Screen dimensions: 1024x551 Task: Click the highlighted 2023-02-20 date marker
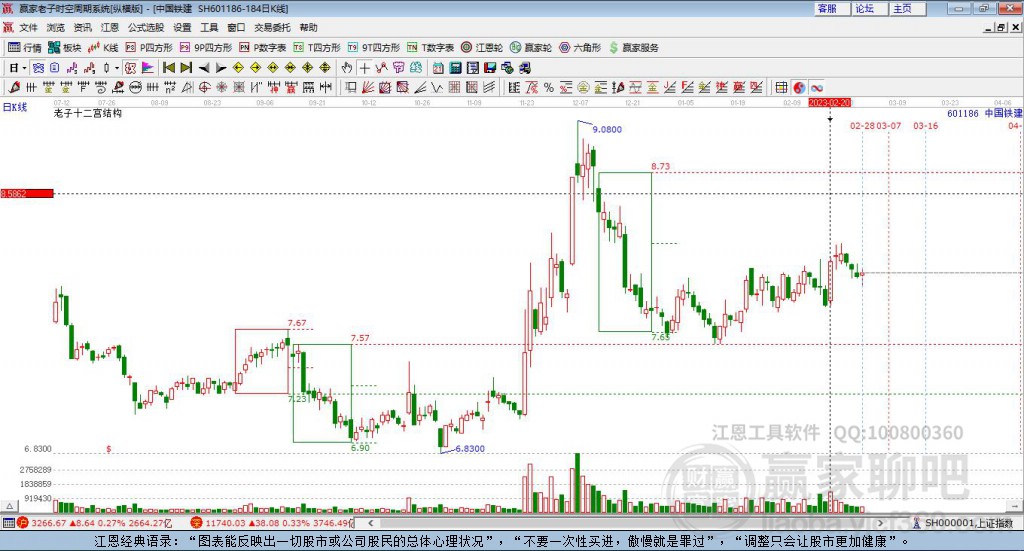(x=829, y=102)
